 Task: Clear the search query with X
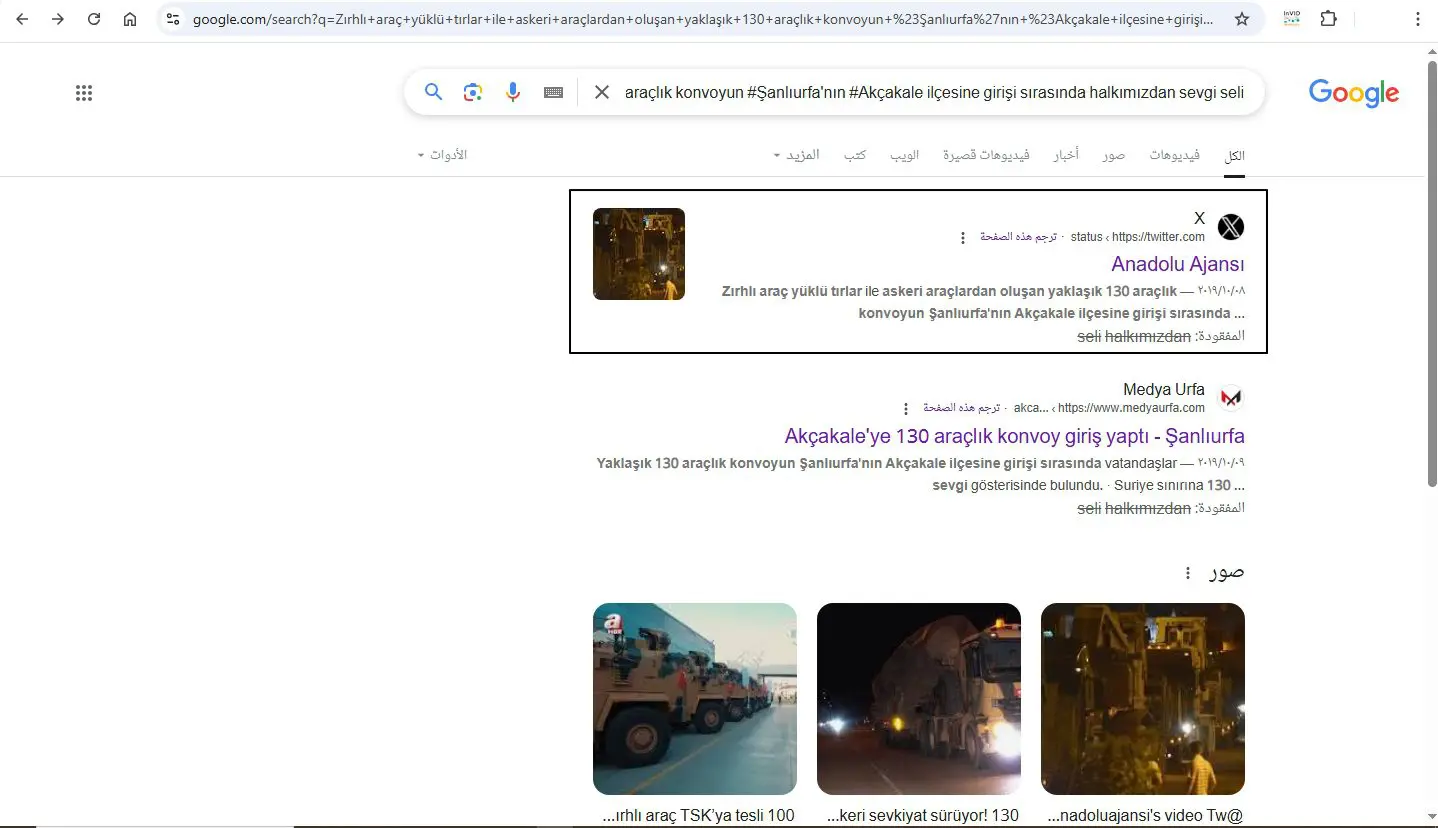[x=602, y=92]
